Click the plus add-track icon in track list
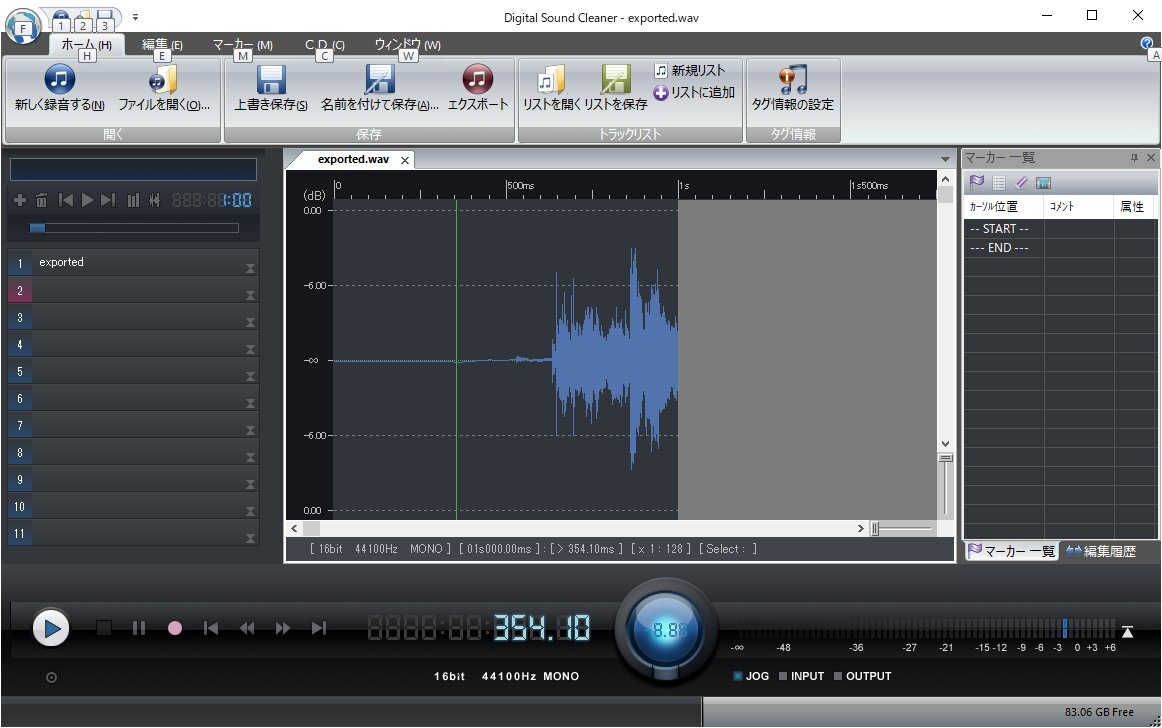The height and width of the screenshot is (728, 1162). pos(20,200)
